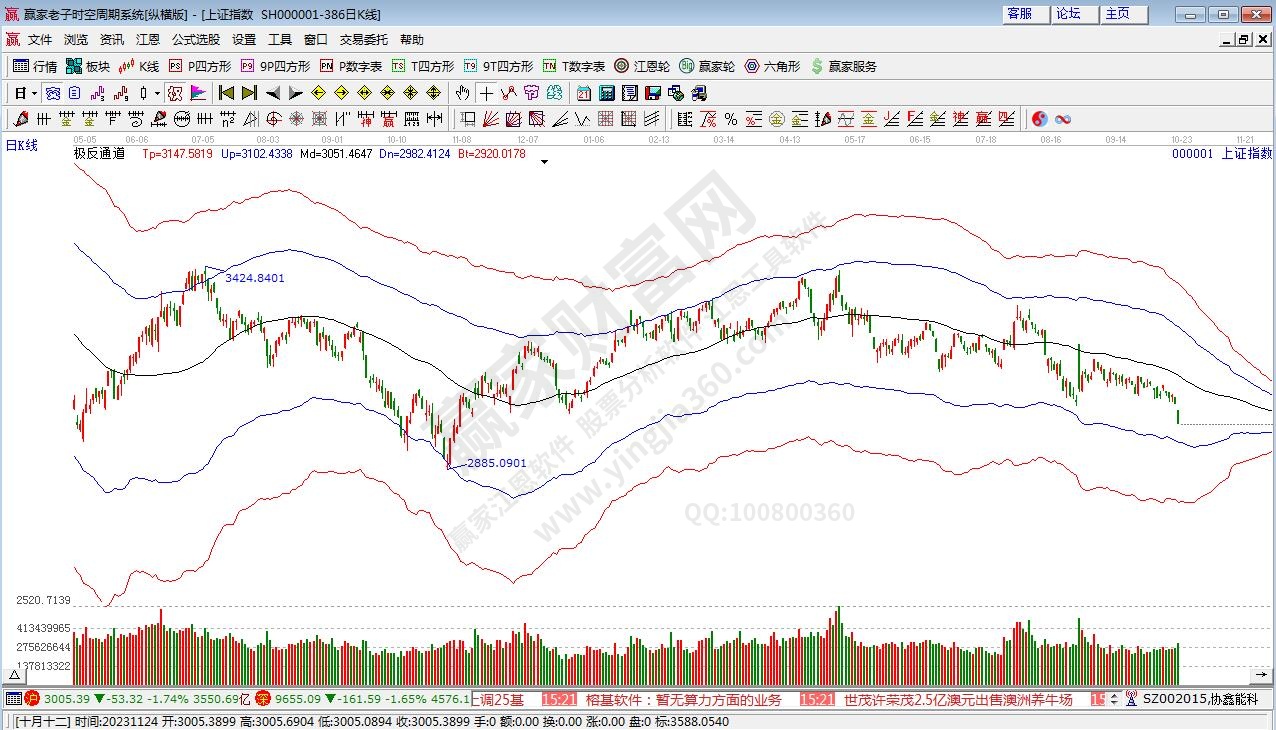Image resolution: width=1276 pixels, height=730 pixels.
Task: Open the 公式选股 menu
Action: pyautogui.click(x=196, y=39)
